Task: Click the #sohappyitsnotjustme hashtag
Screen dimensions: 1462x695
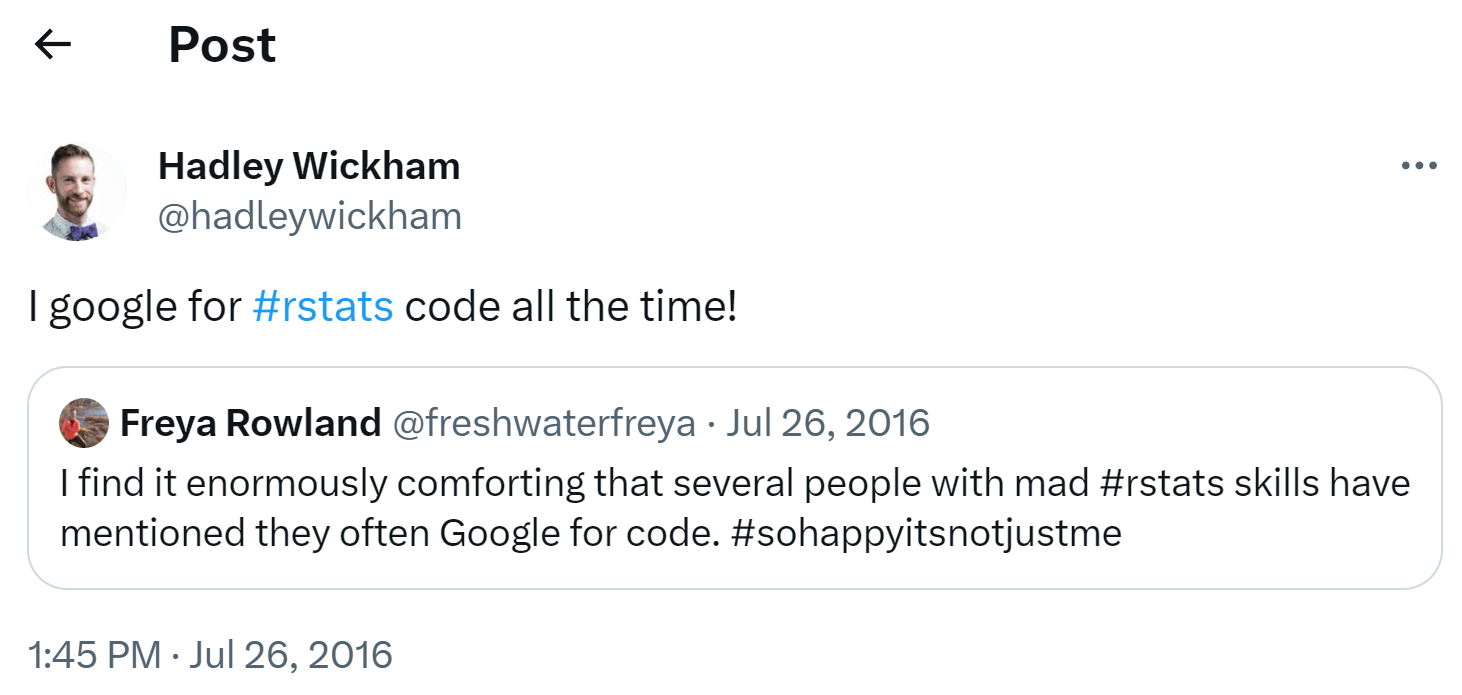Action: pyautogui.click(x=926, y=533)
